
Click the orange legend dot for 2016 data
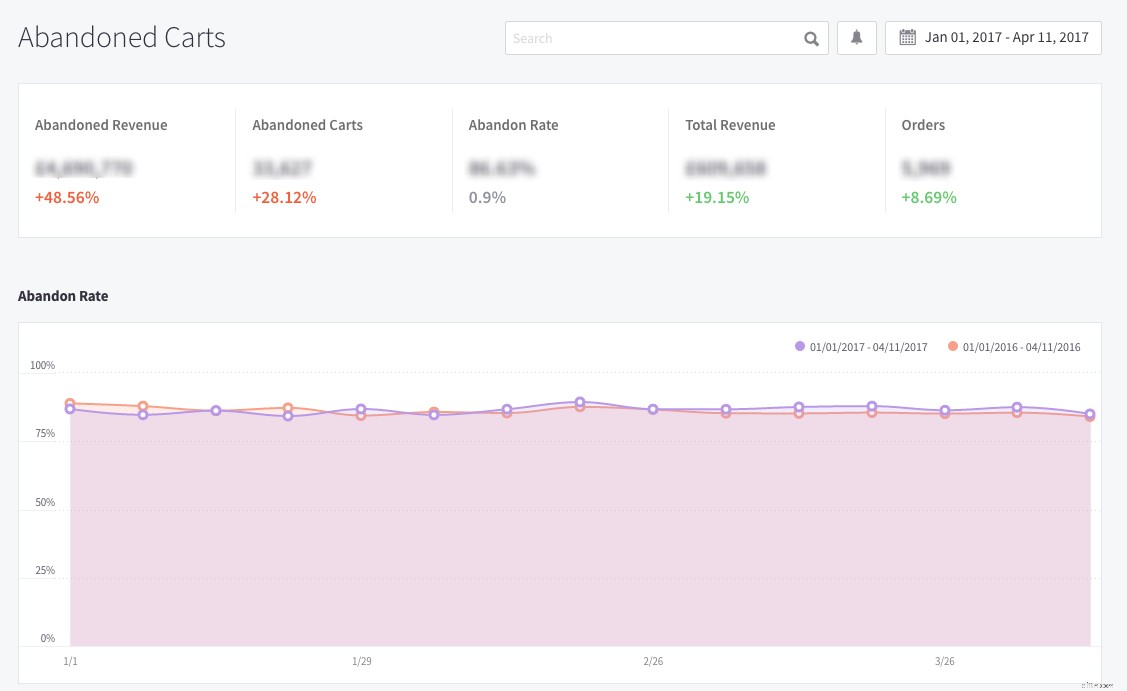pyautogui.click(x=951, y=347)
